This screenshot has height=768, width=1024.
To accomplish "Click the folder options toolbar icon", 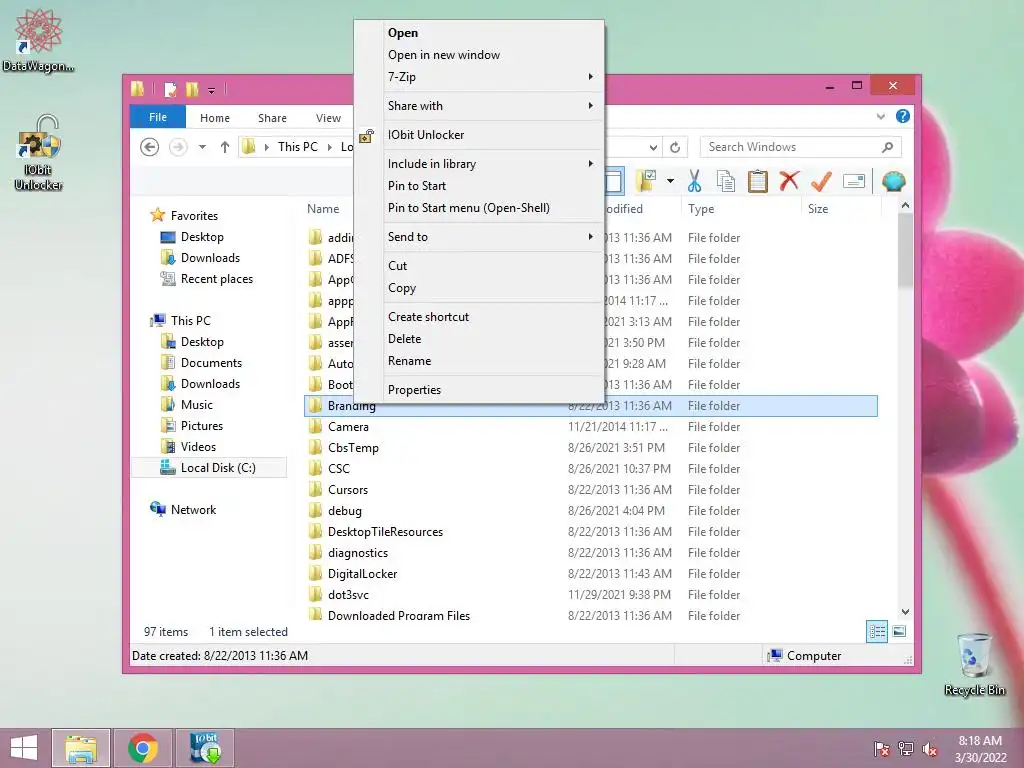I will click(647, 181).
